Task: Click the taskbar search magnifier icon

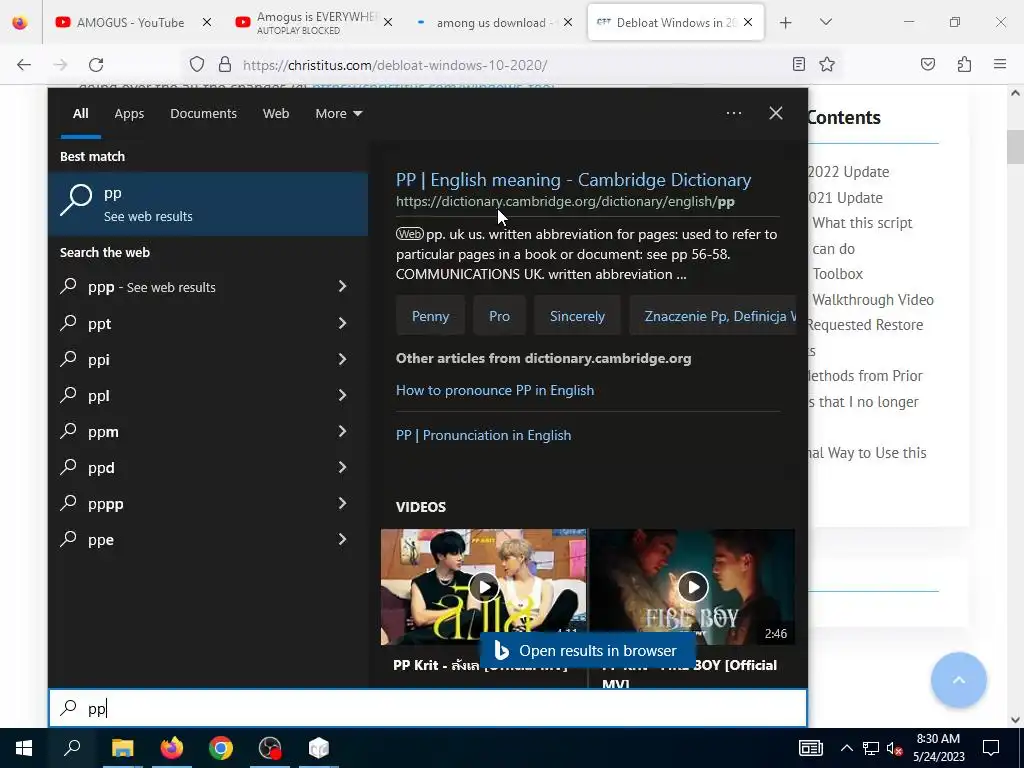Action: (x=72, y=748)
